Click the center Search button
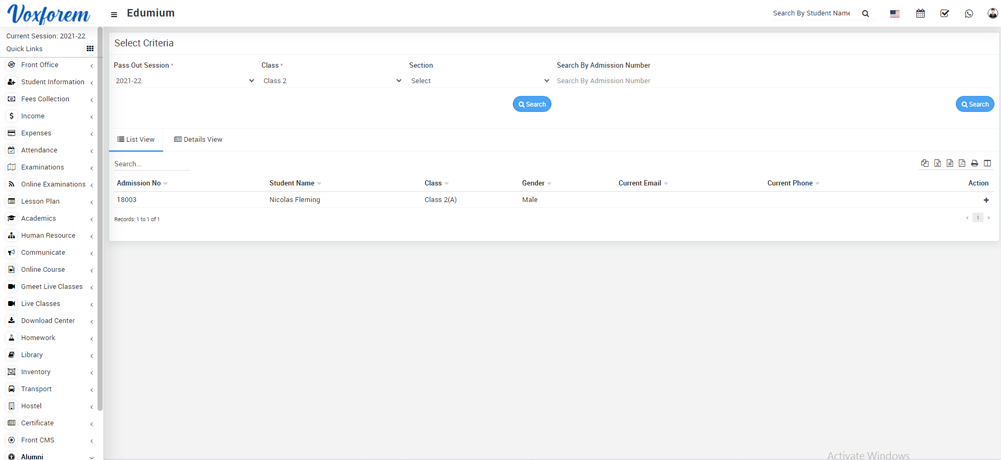Screen dimensions: 1001x460 click(532, 104)
